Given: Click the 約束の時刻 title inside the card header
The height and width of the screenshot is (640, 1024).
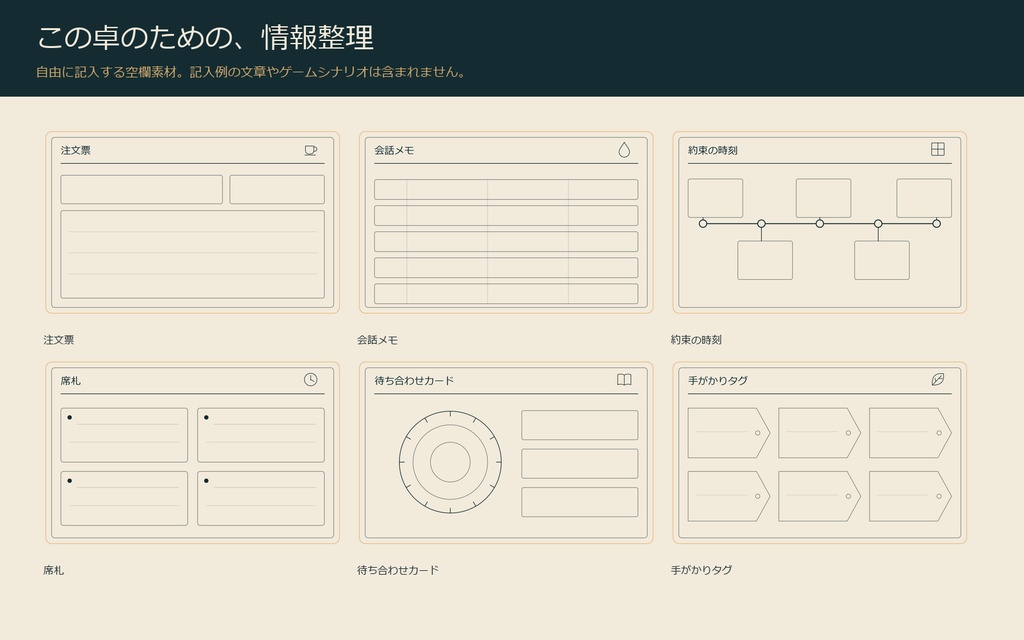Looking at the screenshot, I should (712, 150).
